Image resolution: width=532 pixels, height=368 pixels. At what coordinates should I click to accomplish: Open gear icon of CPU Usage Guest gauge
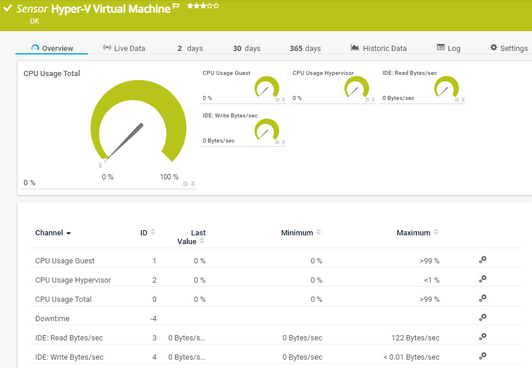tap(277, 100)
